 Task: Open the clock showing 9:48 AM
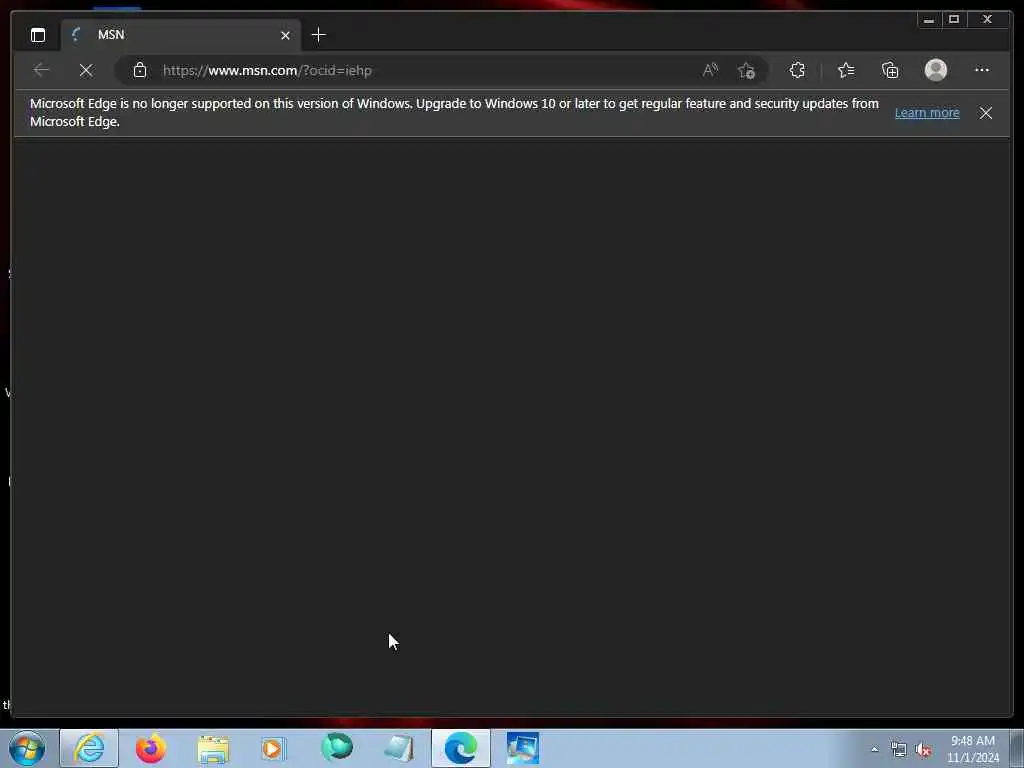click(x=973, y=749)
